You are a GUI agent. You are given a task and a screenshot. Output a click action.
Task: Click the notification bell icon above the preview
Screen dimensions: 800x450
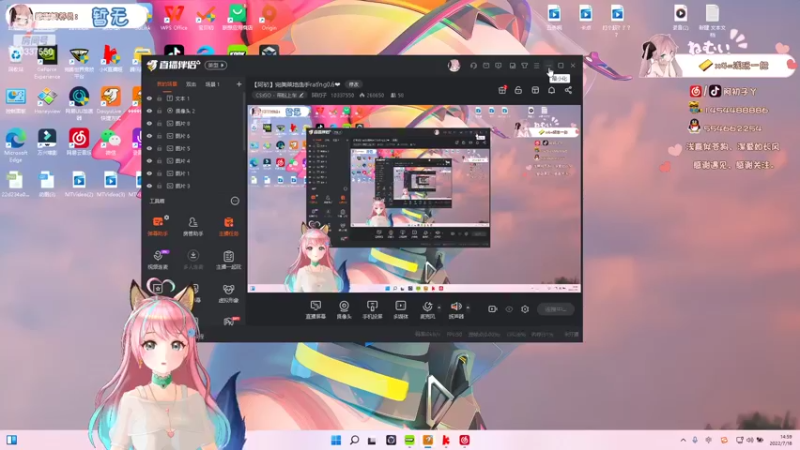[x=552, y=90]
